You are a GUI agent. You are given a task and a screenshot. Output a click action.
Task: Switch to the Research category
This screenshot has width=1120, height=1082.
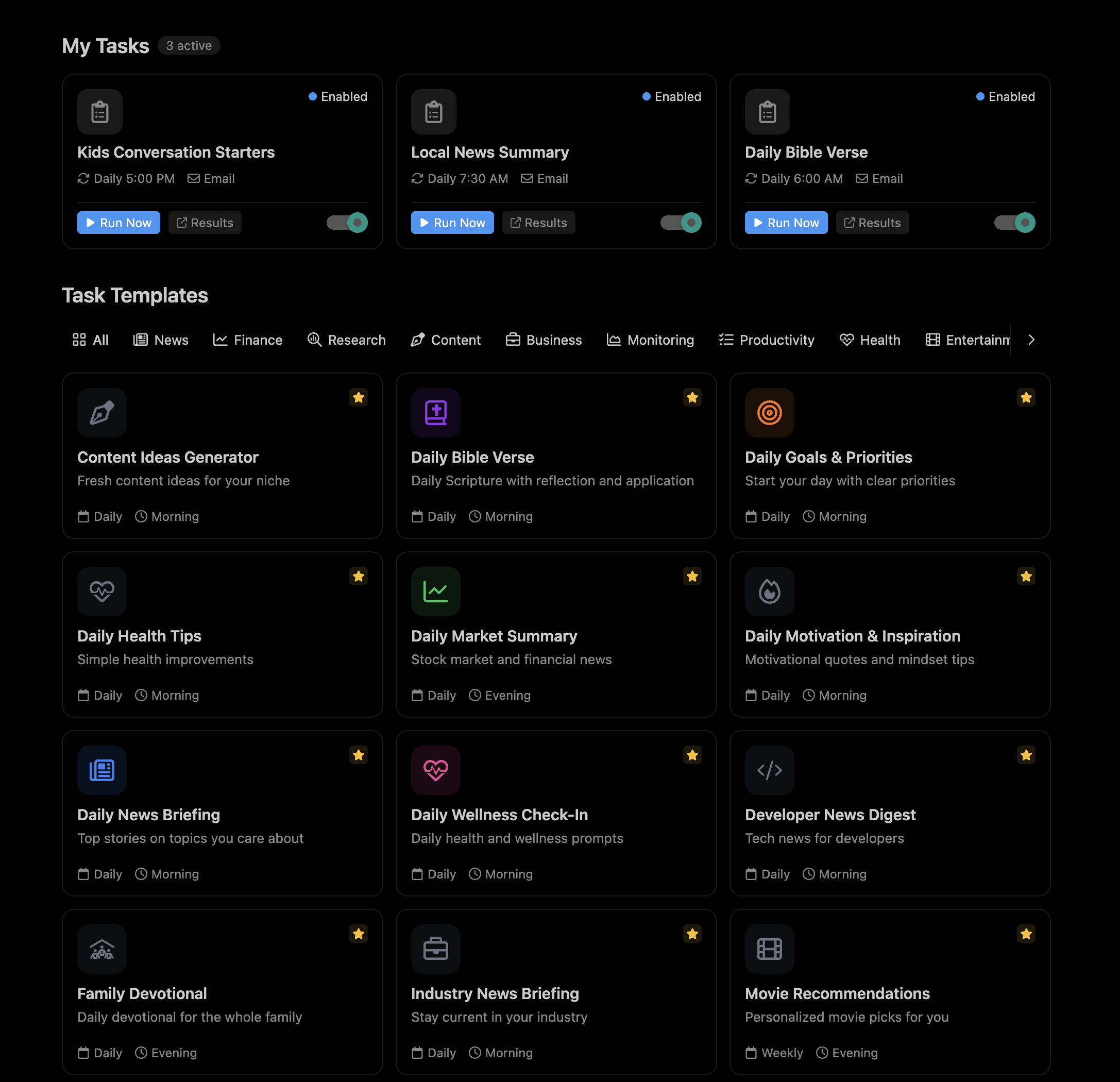347,340
